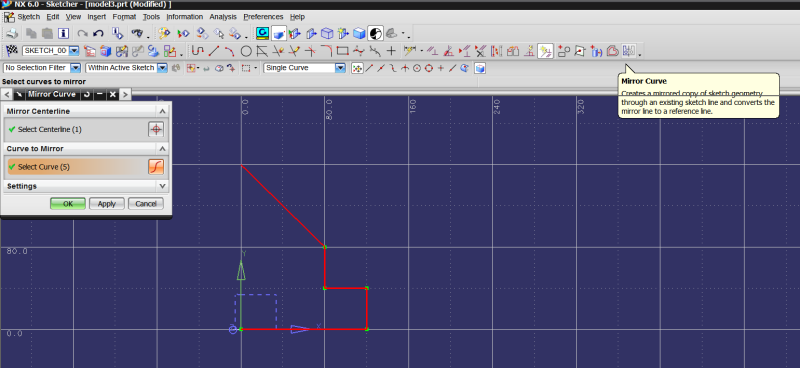Click the dialog's next arrow button
Image resolution: width=800 pixels, height=368 pixels.
point(125,94)
